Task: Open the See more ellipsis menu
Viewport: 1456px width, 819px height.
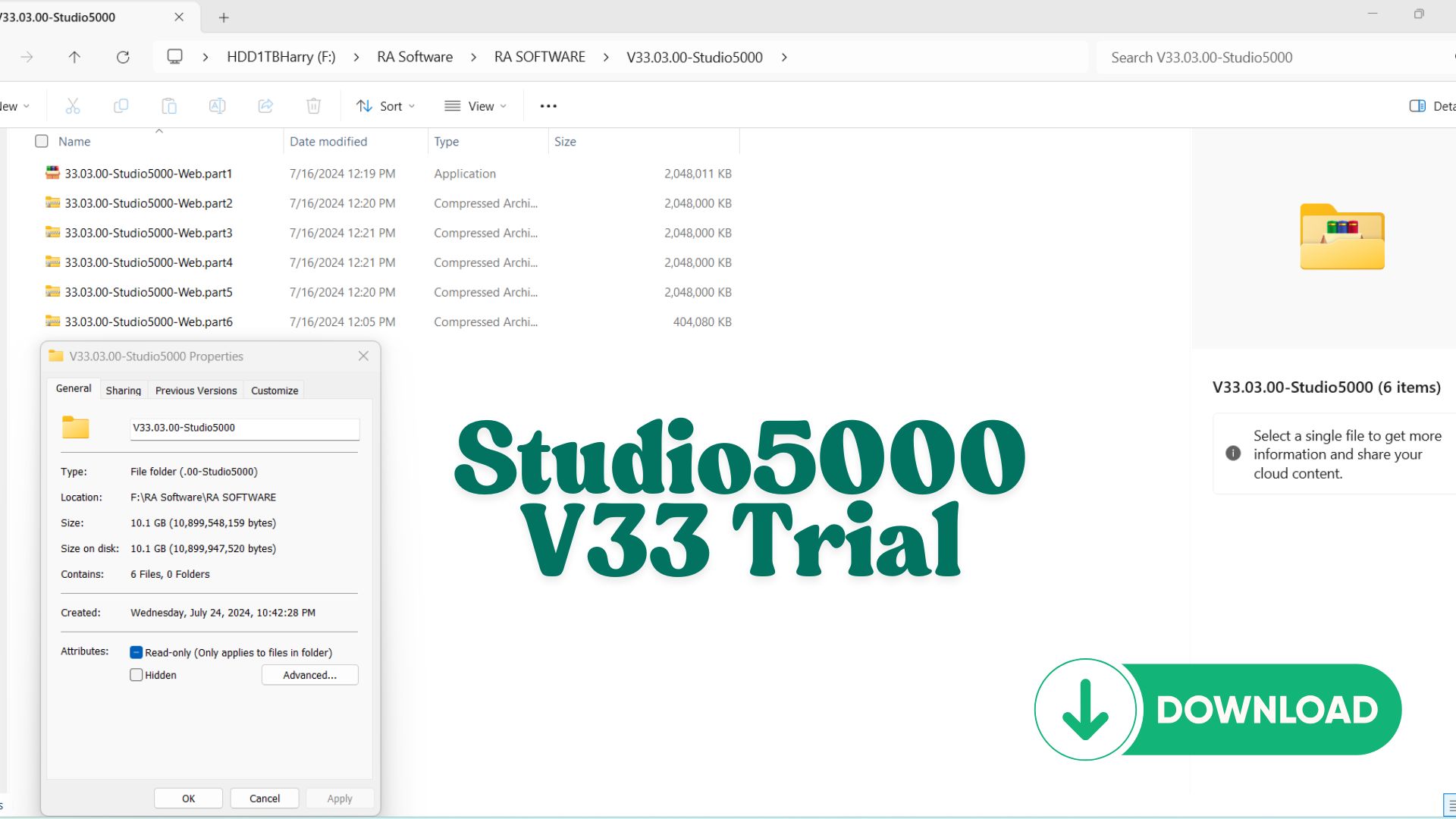Action: coord(548,105)
